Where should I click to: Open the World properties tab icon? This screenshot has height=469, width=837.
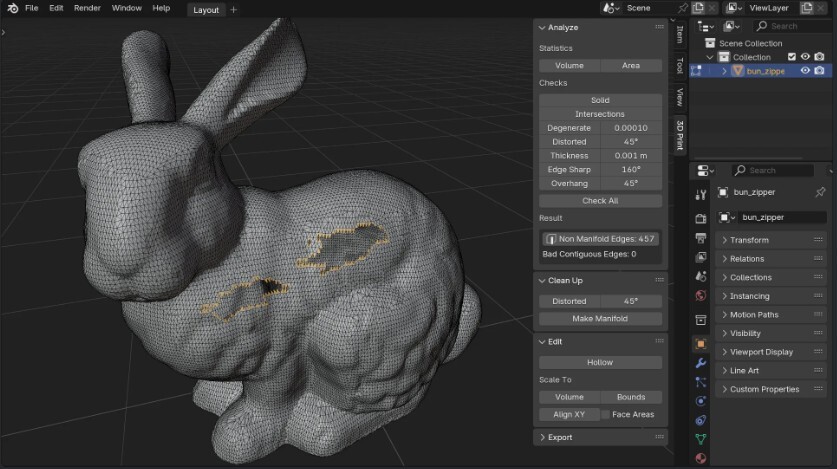(701, 296)
